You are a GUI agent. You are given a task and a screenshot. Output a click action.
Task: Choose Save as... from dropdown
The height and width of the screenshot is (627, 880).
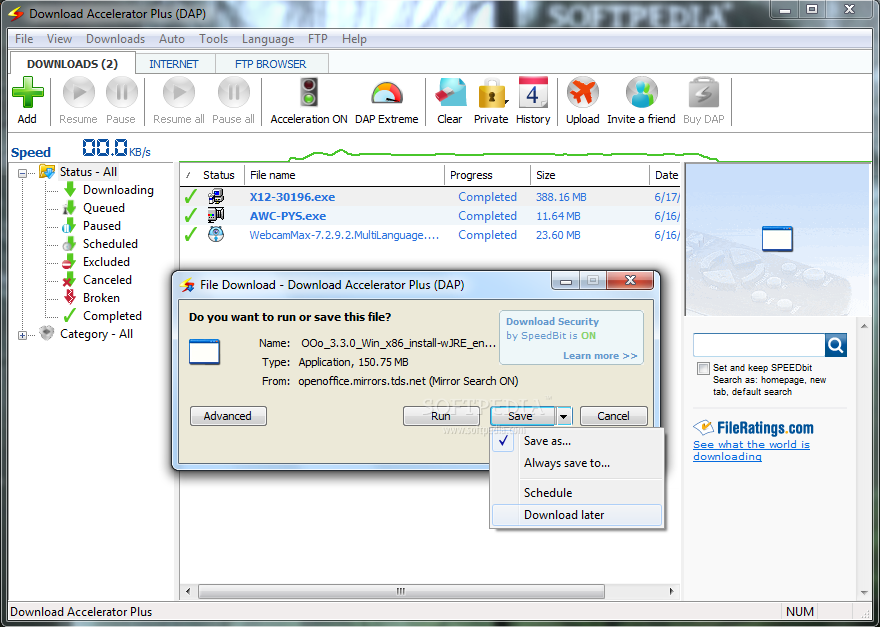(577, 441)
